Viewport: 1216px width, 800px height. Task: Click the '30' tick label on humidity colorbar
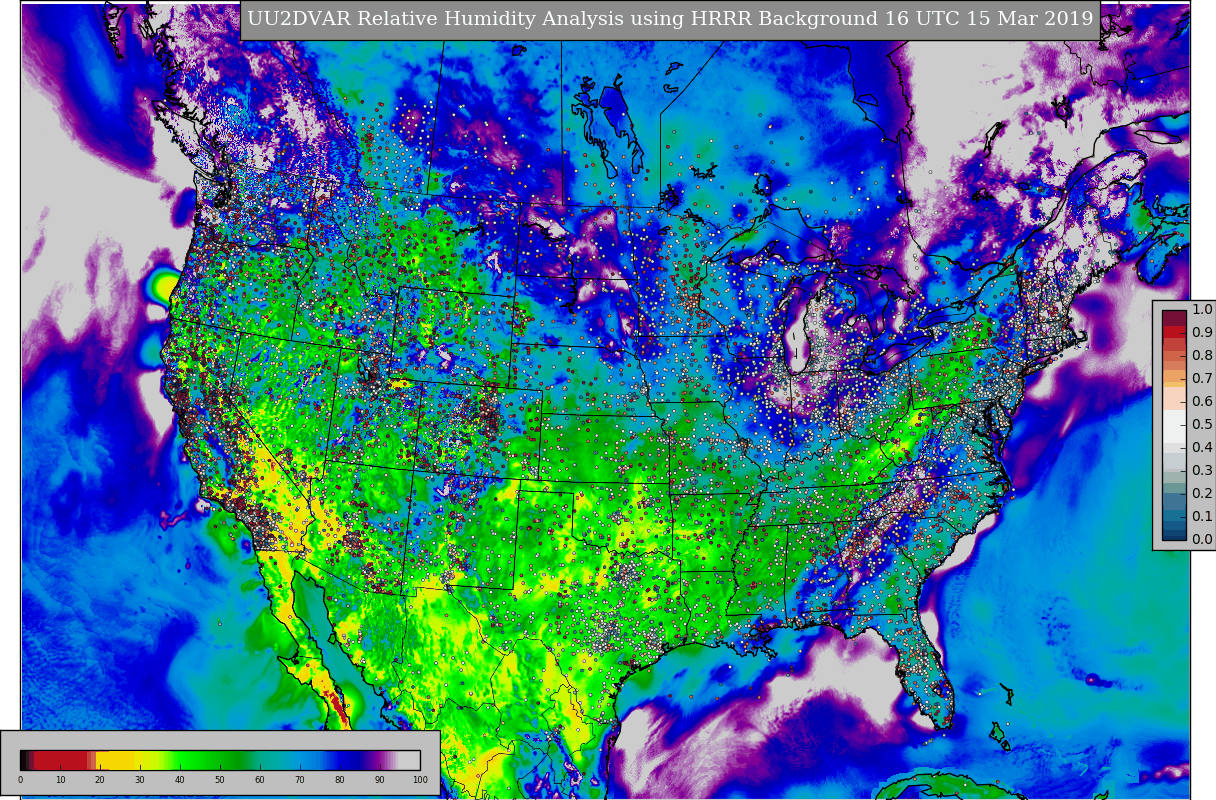(140, 780)
